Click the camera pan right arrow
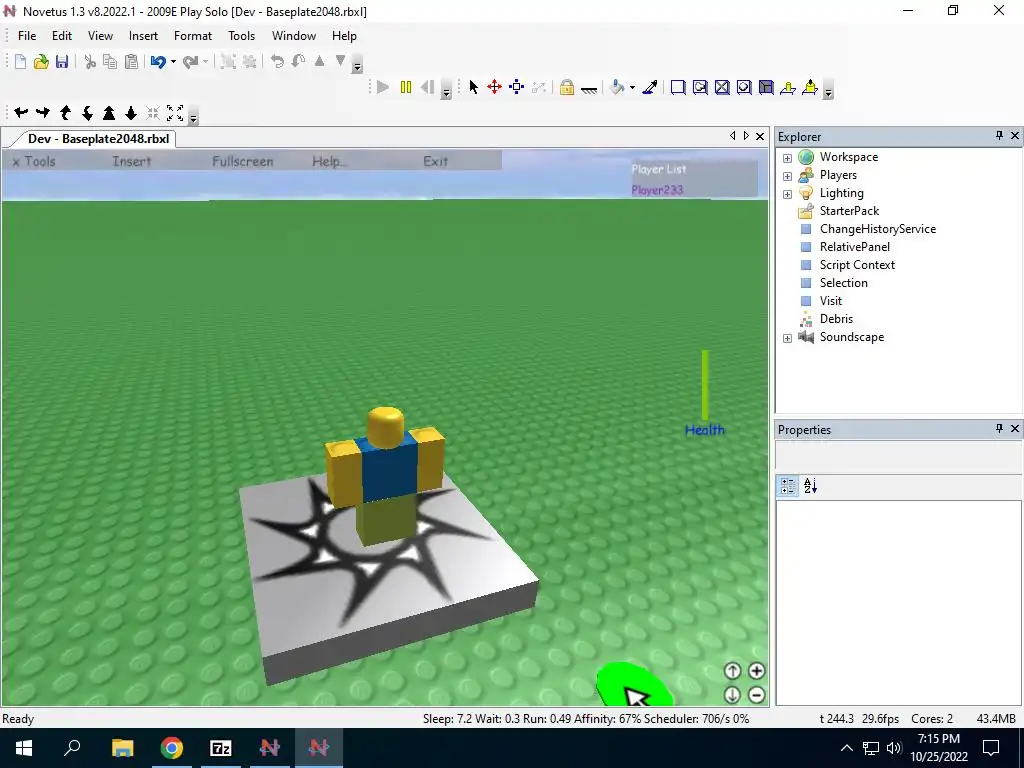The height and width of the screenshot is (768, 1024). tap(42, 112)
